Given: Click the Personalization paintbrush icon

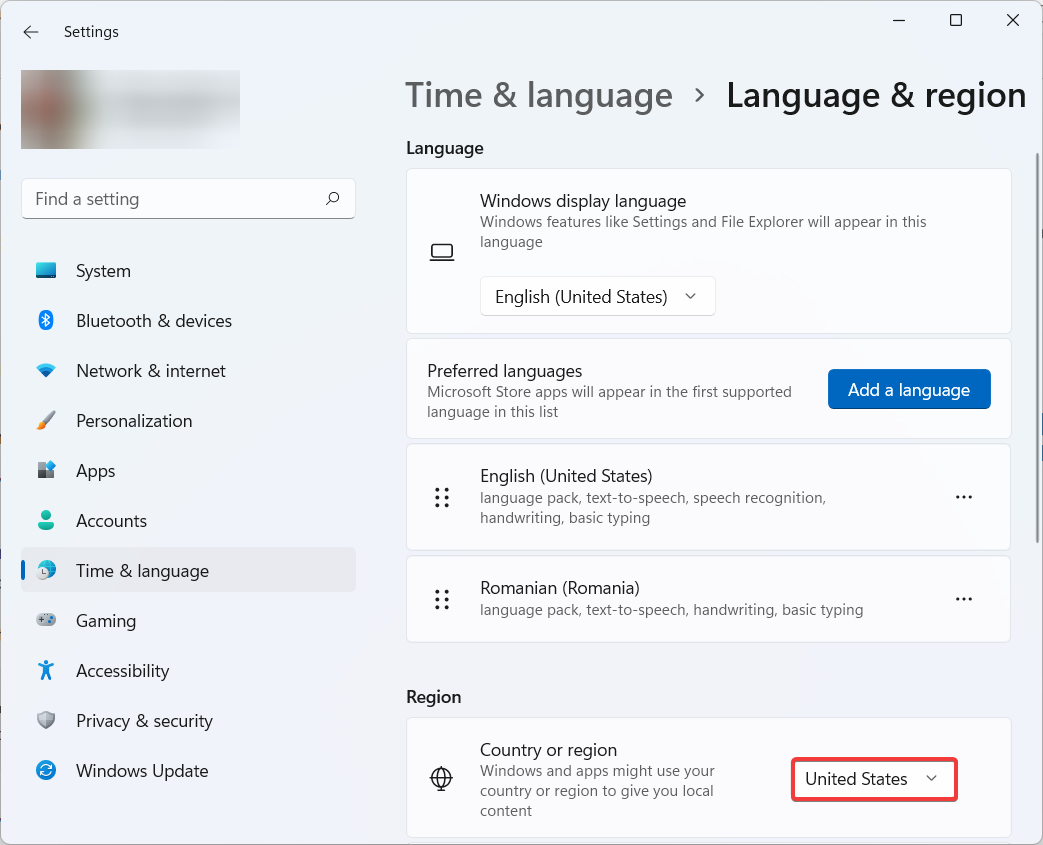Looking at the screenshot, I should click(x=46, y=421).
